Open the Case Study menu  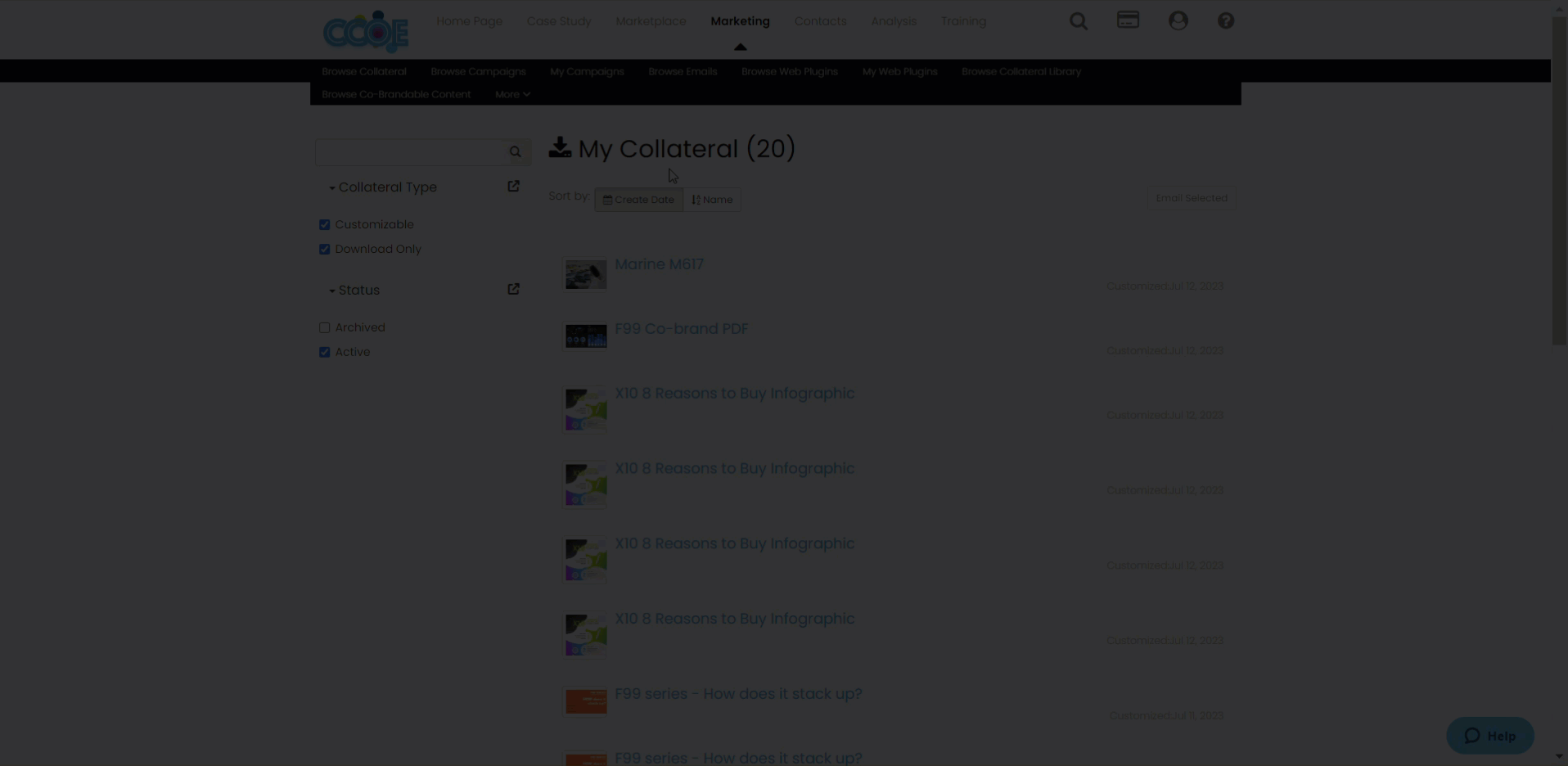click(559, 21)
